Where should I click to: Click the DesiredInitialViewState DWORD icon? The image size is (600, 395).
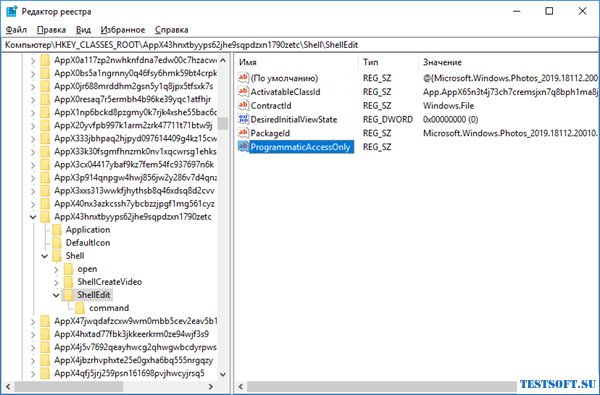(x=243, y=119)
